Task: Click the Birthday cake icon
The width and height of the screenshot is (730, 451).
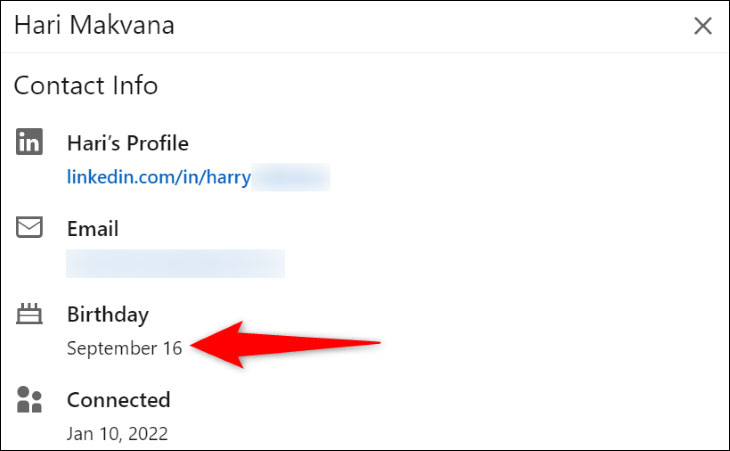Action: pos(30,315)
